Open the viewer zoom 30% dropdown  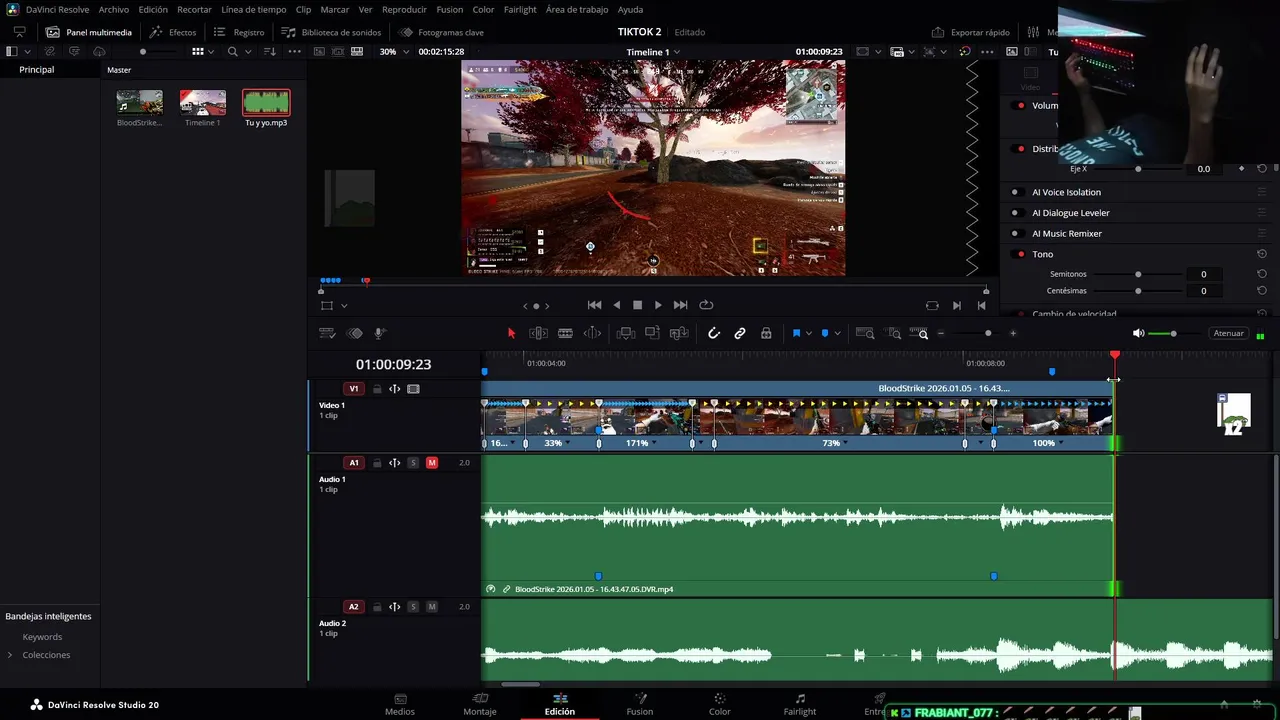coord(393,51)
